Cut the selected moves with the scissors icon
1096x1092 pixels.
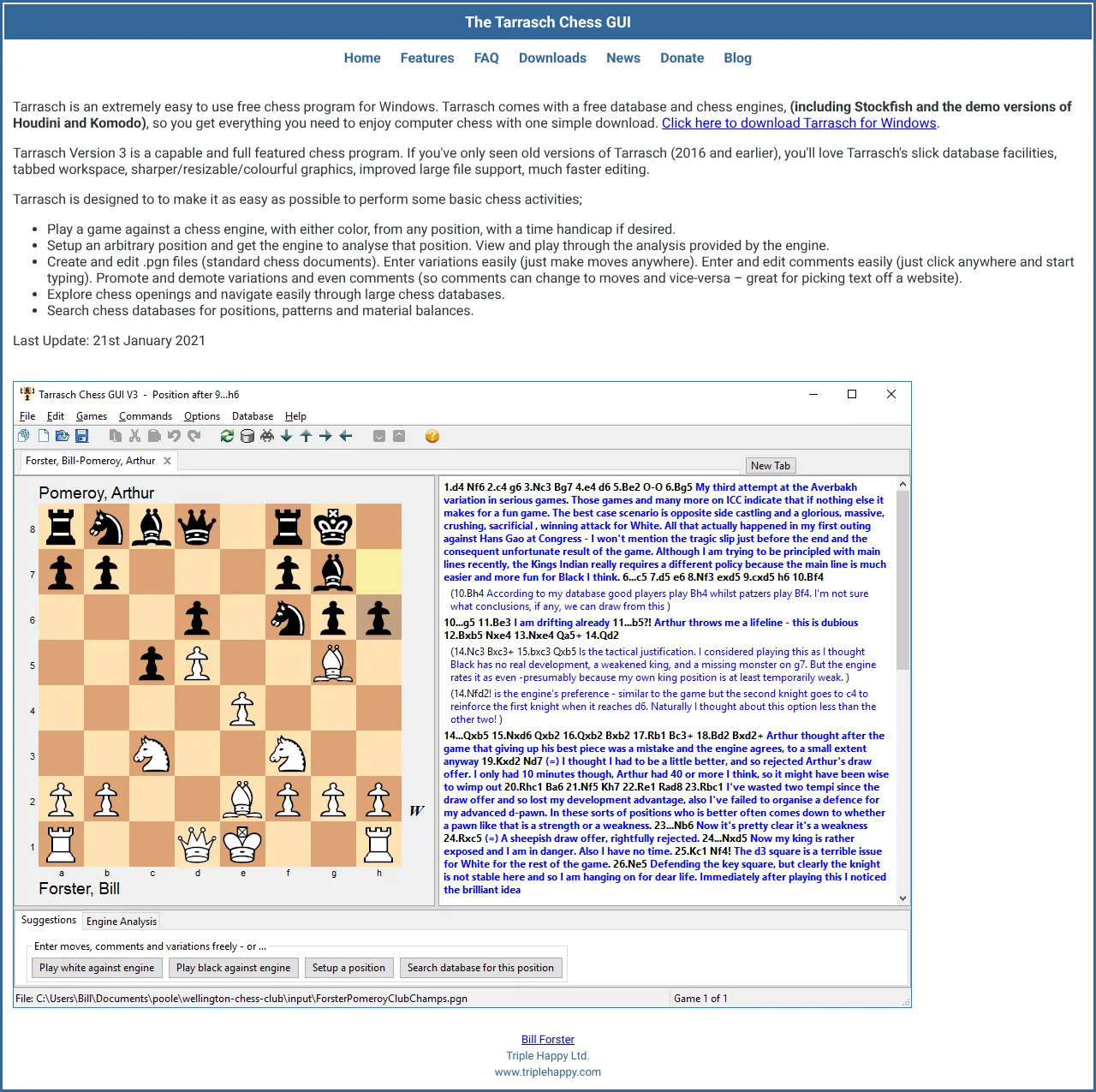tap(134, 436)
